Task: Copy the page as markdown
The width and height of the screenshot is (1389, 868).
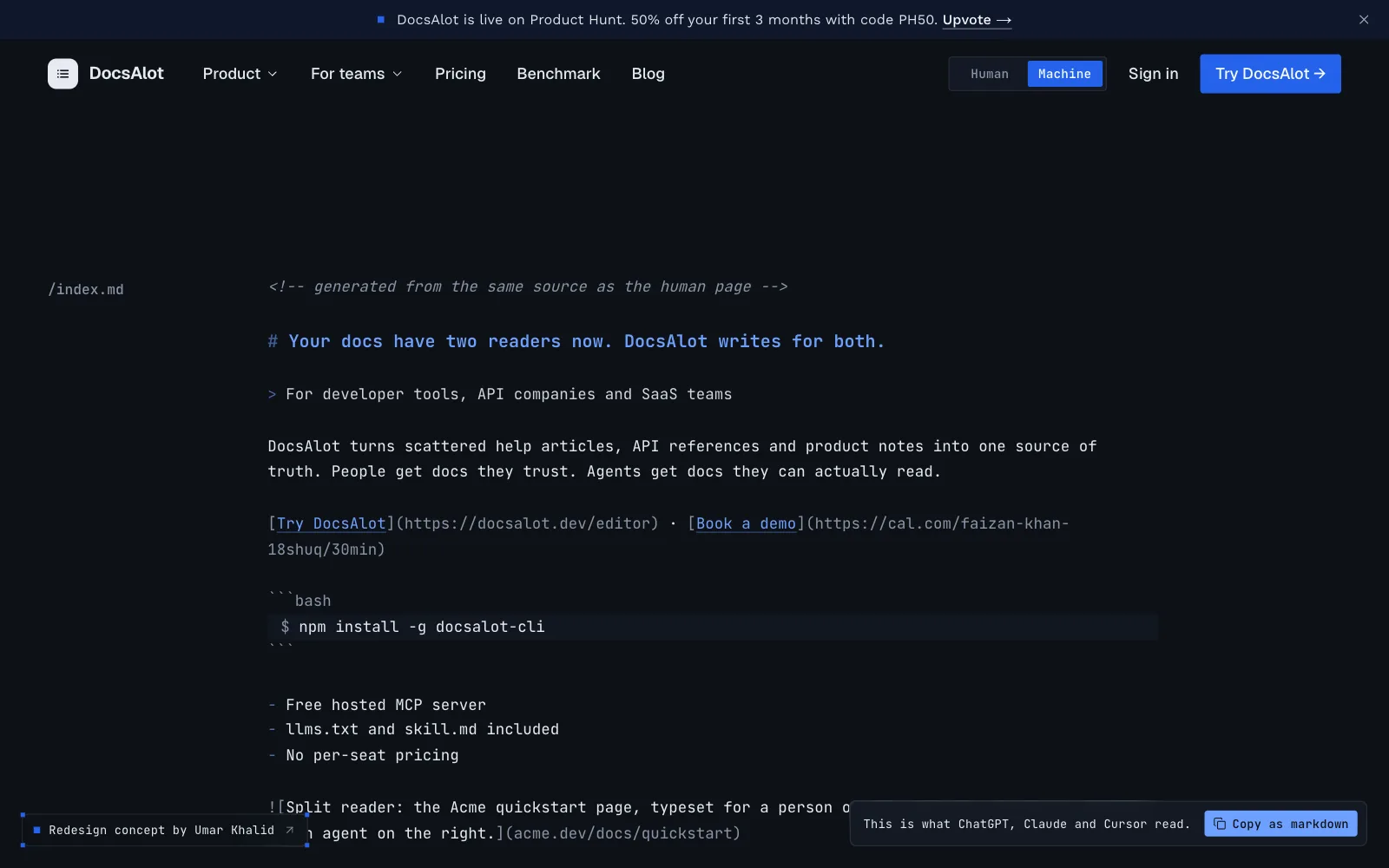Action: click(x=1280, y=824)
